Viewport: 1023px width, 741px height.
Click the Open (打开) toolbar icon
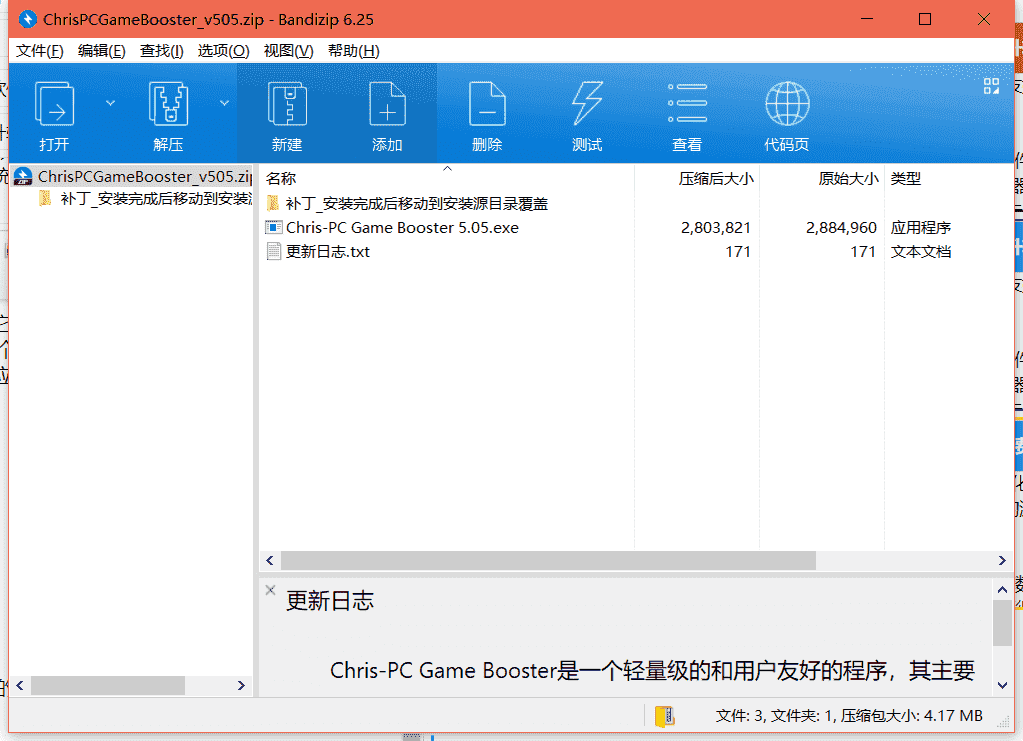coord(54,104)
